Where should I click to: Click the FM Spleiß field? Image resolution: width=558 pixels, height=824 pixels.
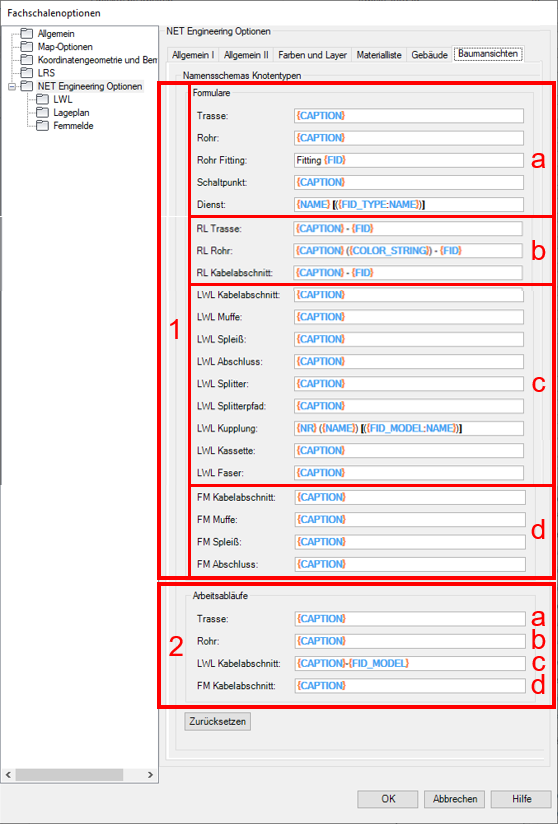[410, 542]
